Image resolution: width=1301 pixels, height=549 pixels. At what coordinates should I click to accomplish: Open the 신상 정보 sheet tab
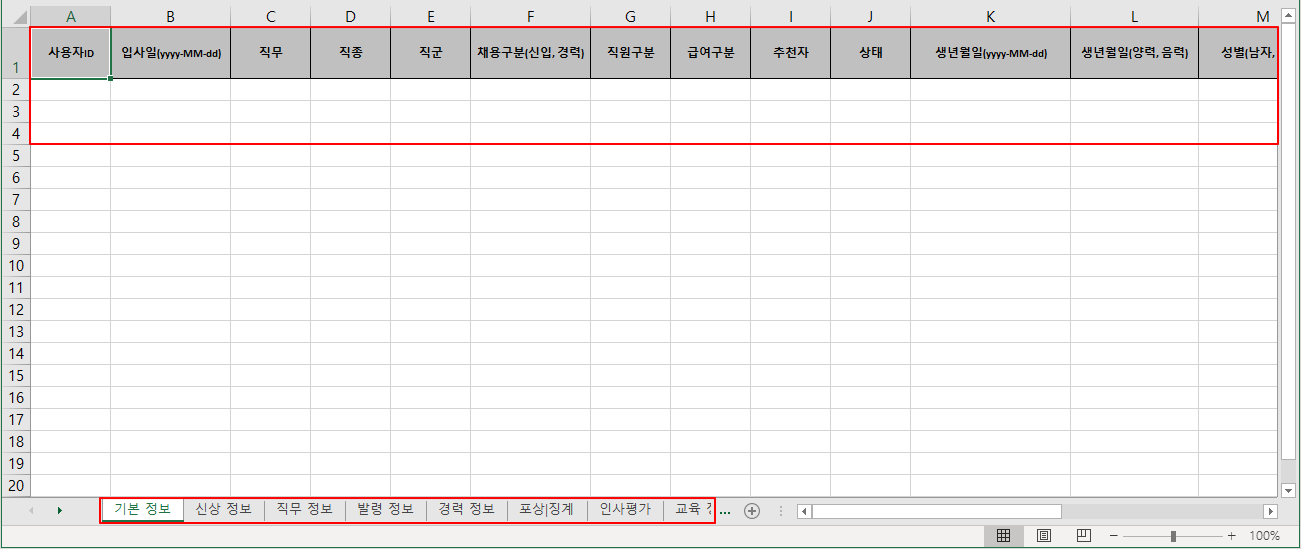(223, 510)
